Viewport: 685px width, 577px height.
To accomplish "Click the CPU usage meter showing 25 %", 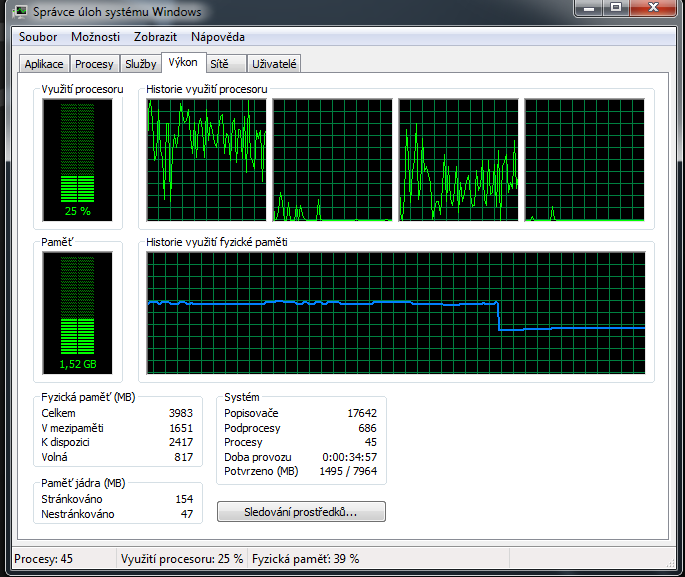I will tap(77, 160).
